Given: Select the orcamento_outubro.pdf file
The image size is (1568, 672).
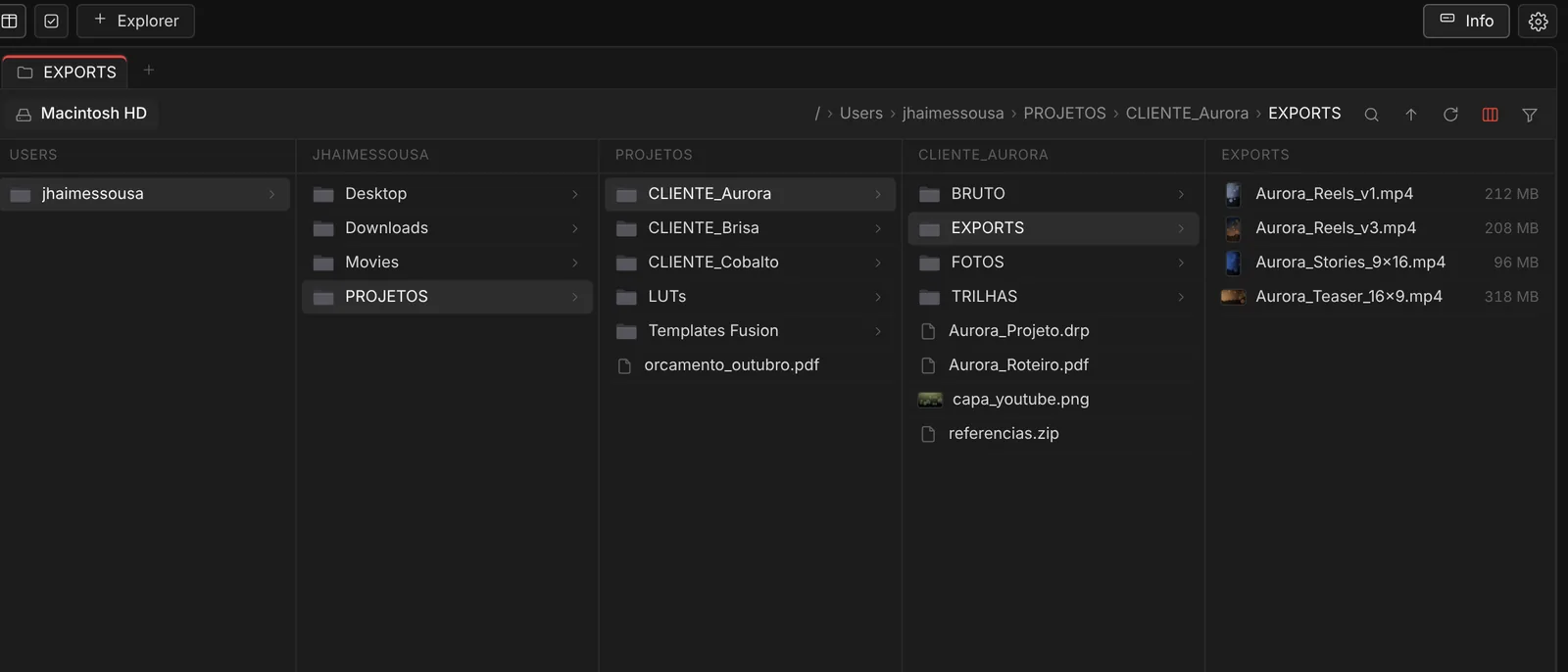Looking at the screenshot, I should pos(750,365).
